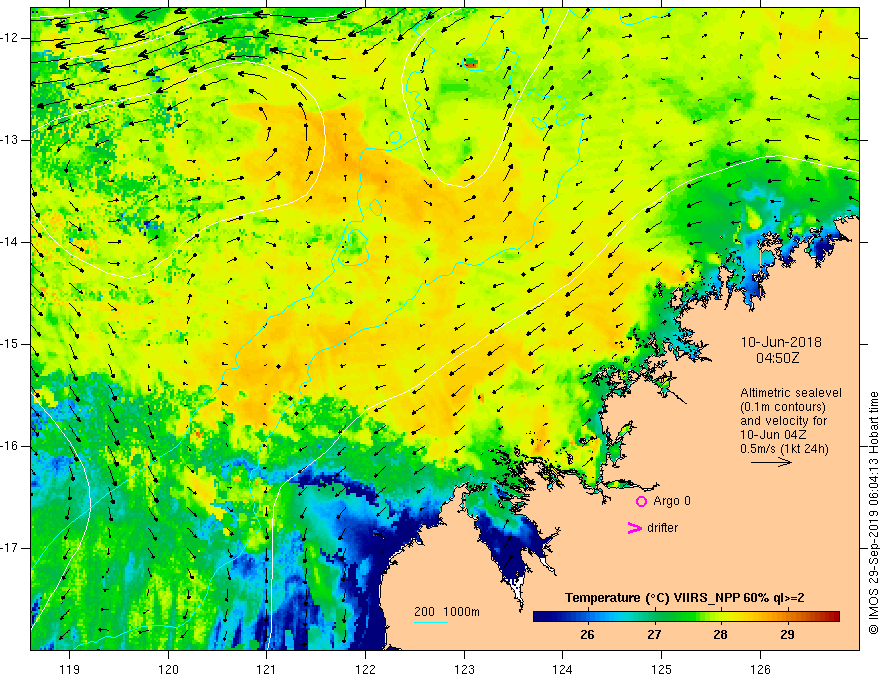Click the 0.5m/s velocity scale arrow
This screenshot has height=680, width=880.
pyautogui.click(x=772, y=463)
